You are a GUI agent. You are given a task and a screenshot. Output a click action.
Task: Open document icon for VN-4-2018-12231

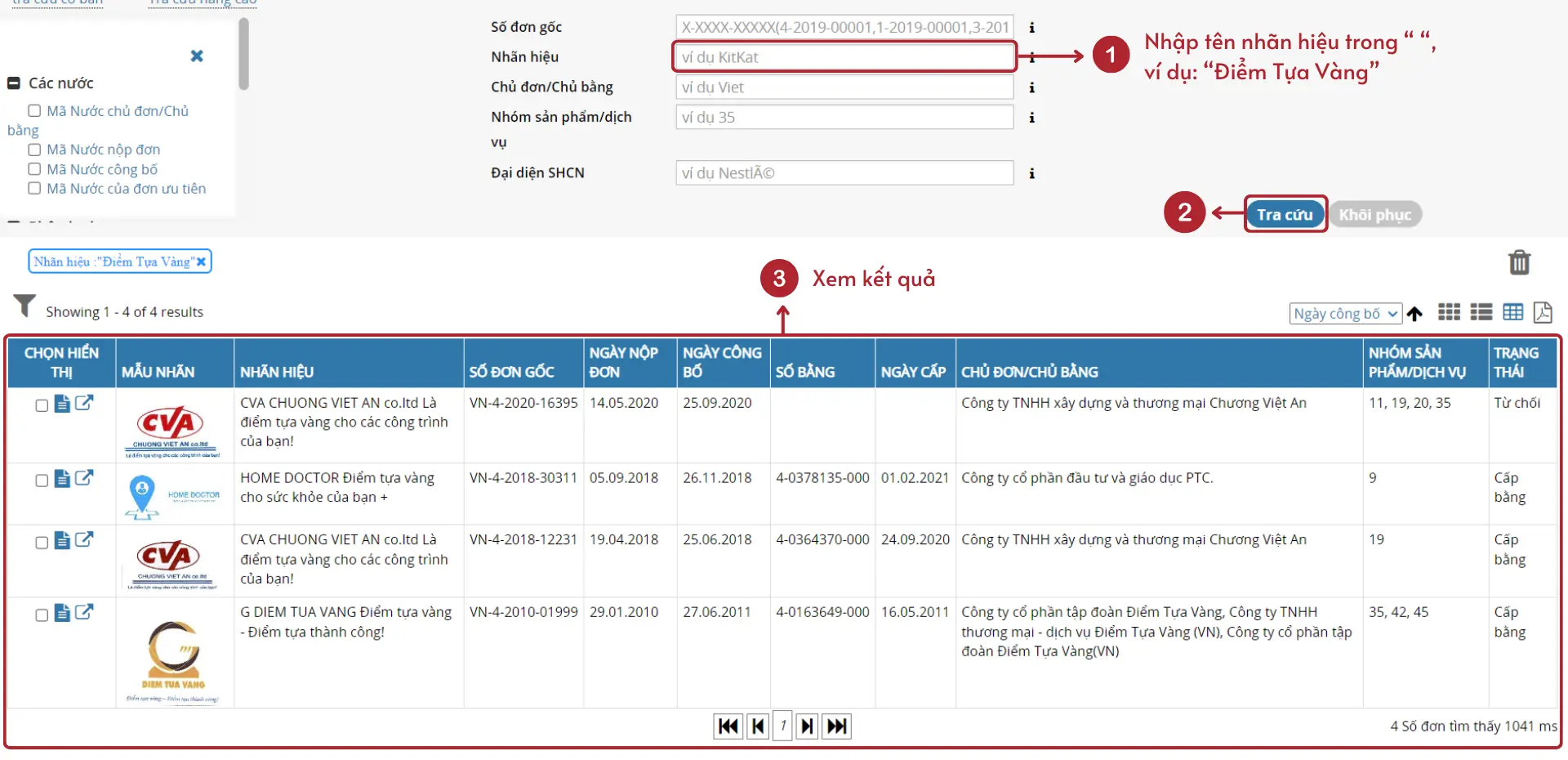pos(62,541)
